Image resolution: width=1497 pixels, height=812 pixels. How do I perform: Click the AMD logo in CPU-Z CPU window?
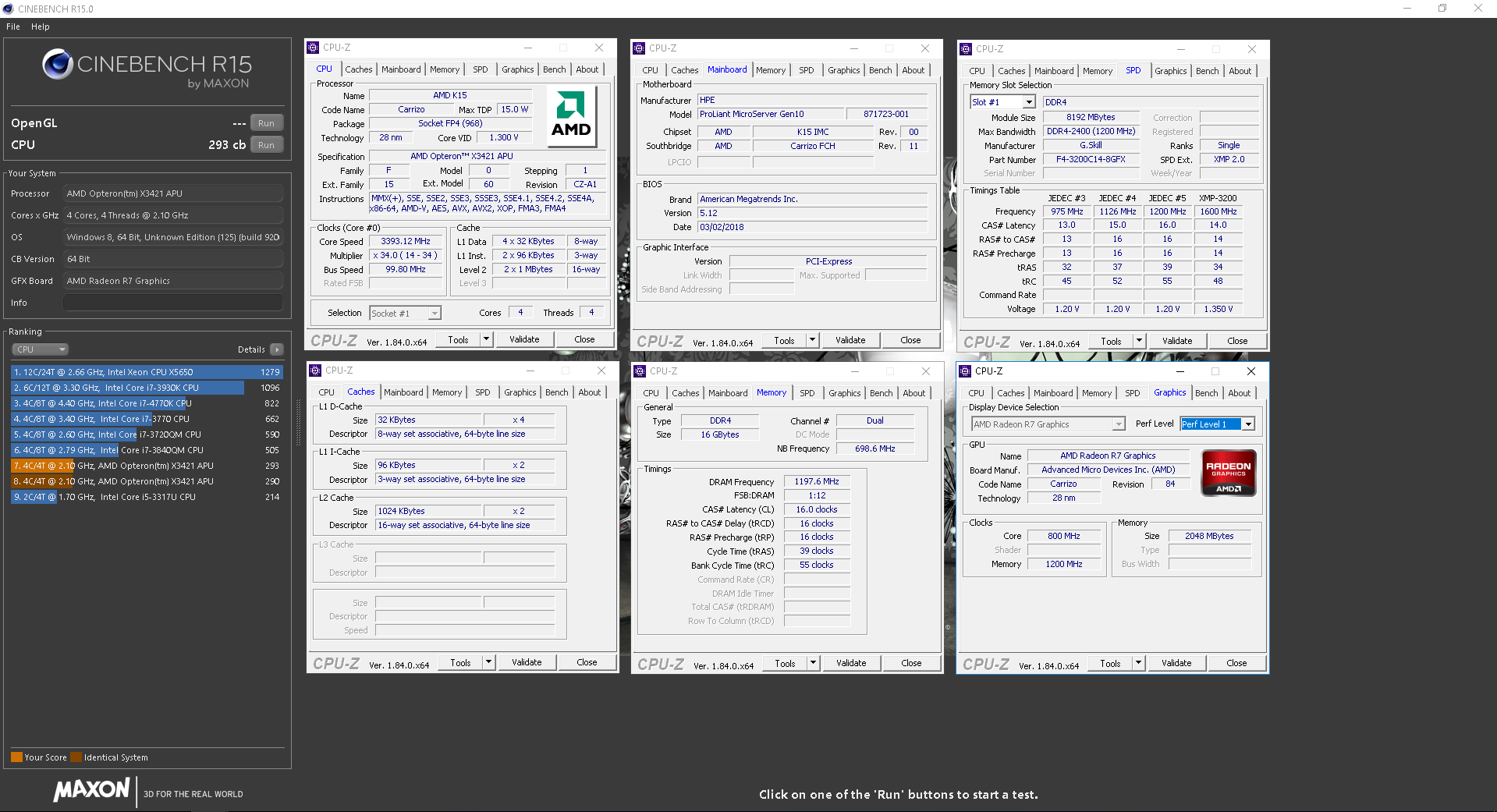[x=572, y=117]
